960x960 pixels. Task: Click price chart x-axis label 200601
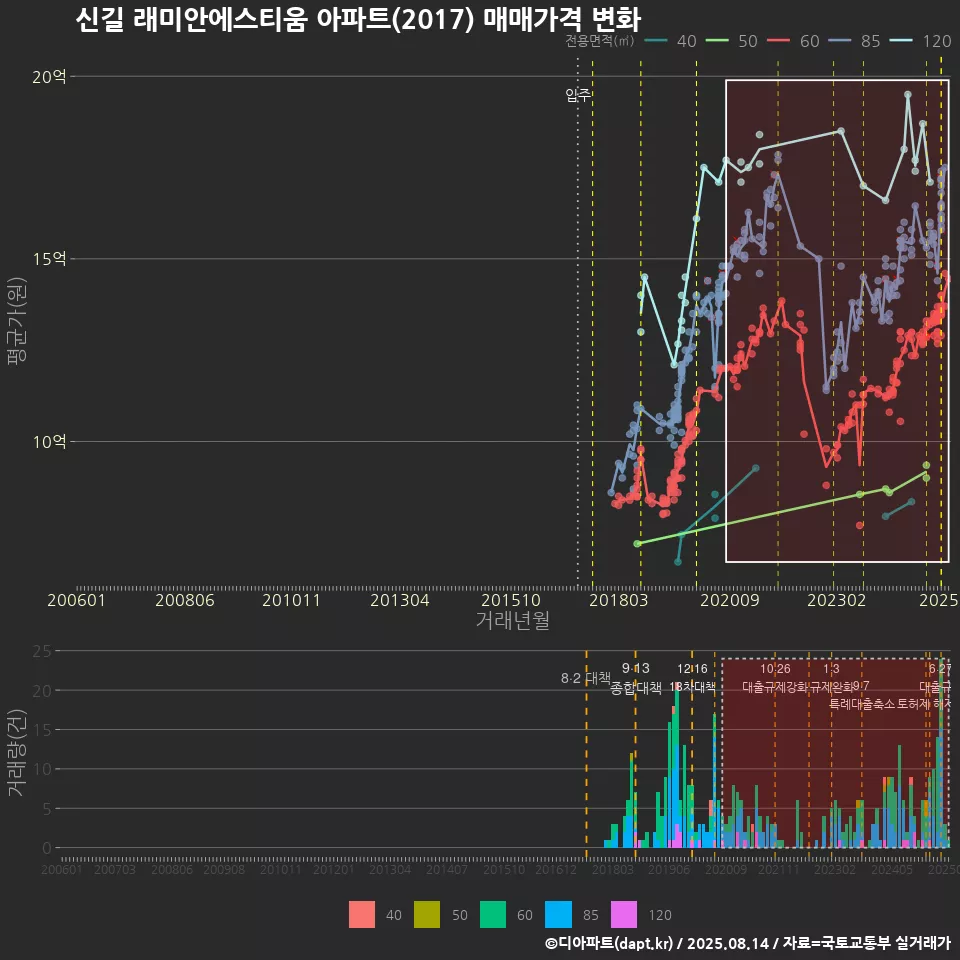tap(77, 600)
